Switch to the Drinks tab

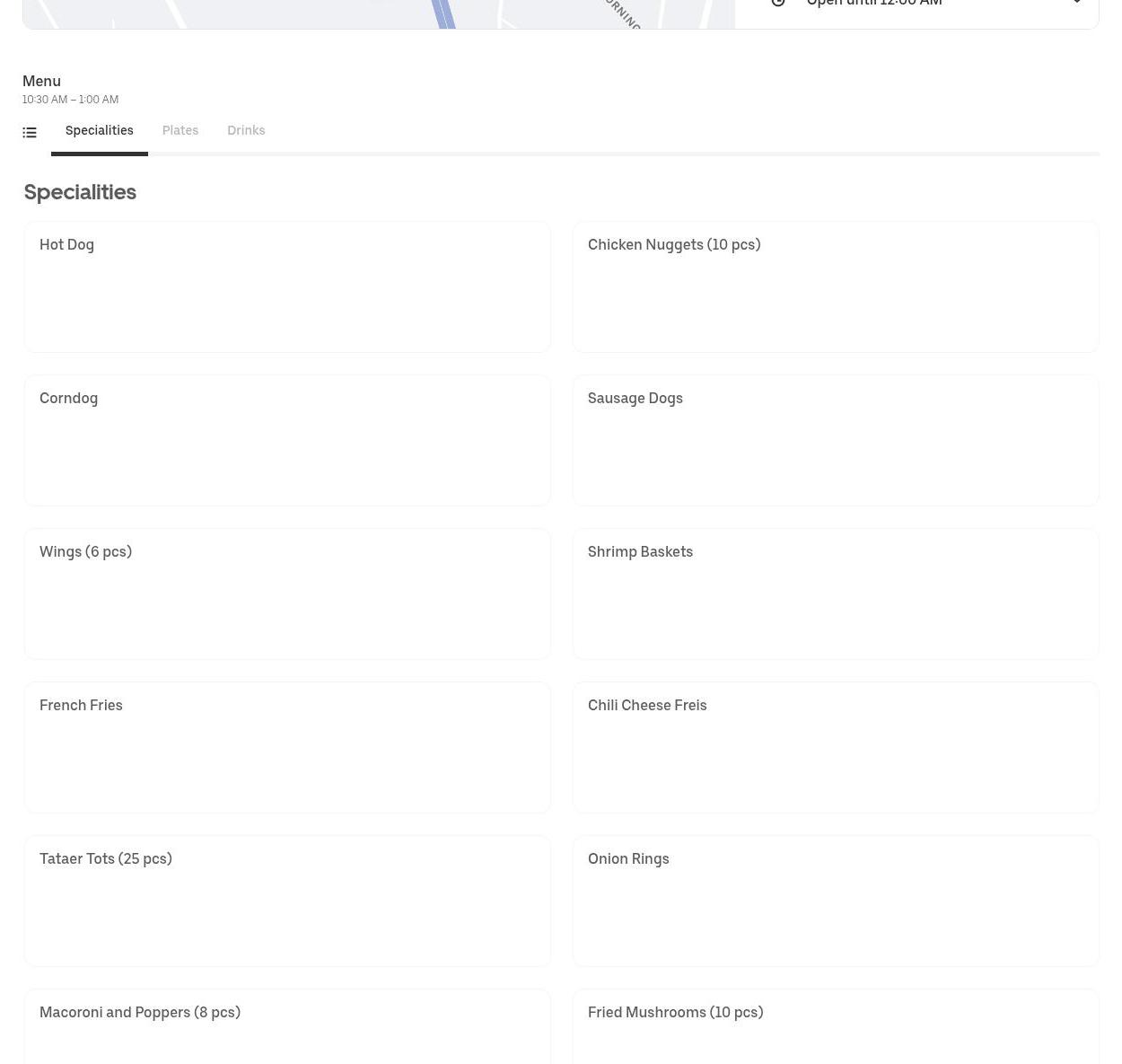pyautogui.click(x=246, y=131)
